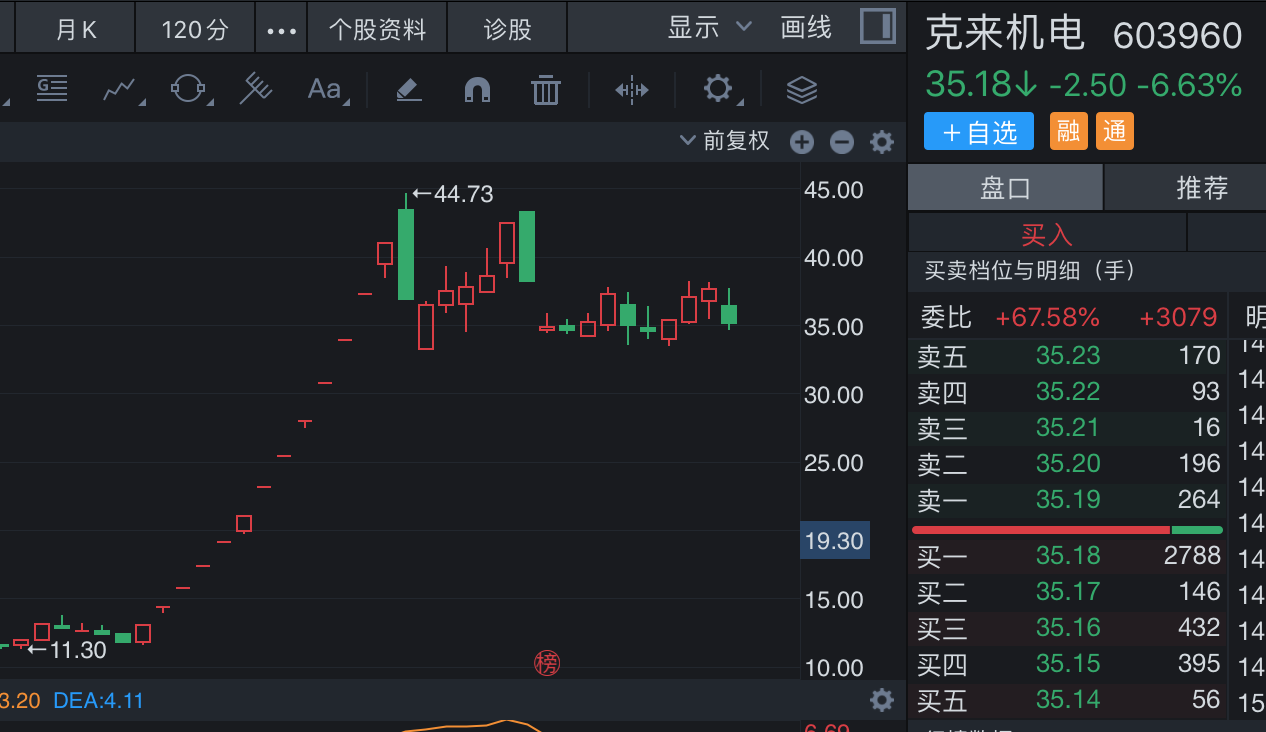
Task: Expand the more periods ellipsis menu
Action: click(282, 30)
